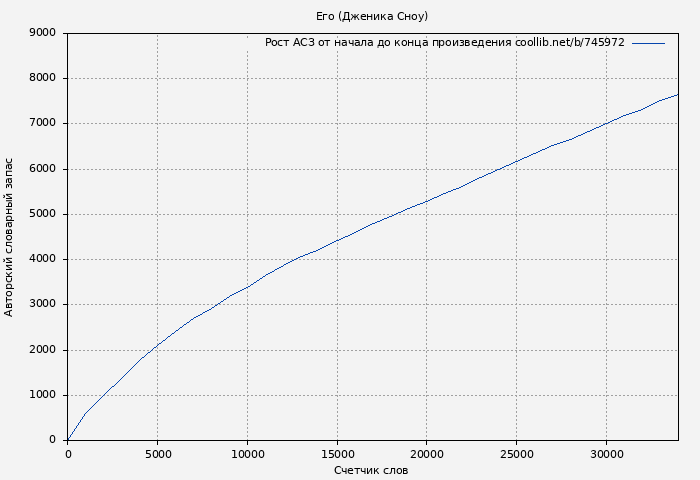
Task: Click the 9000 tick label on the Y-axis
Action: coord(43,33)
